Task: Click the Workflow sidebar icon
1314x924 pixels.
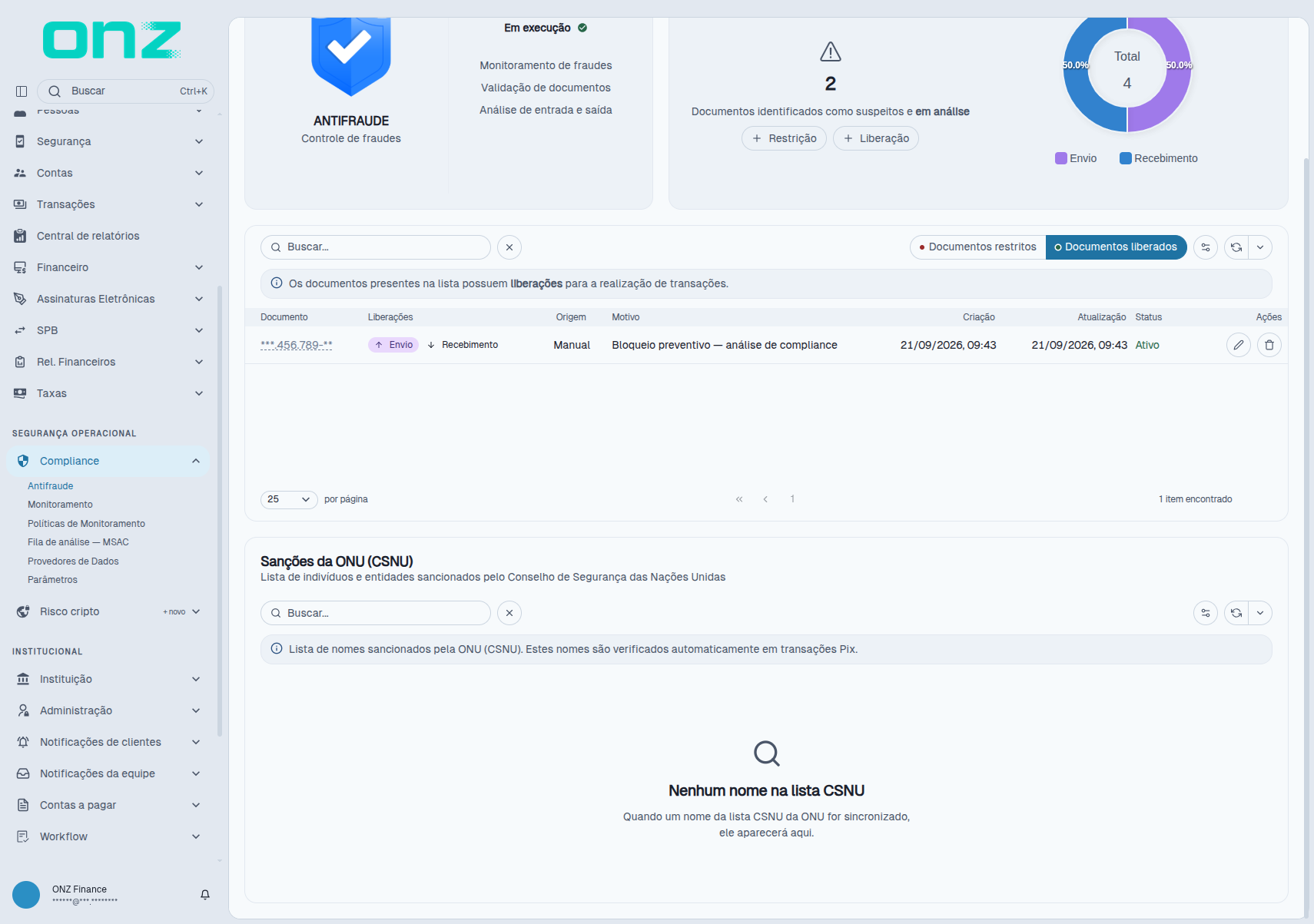Action: (23, 836)
